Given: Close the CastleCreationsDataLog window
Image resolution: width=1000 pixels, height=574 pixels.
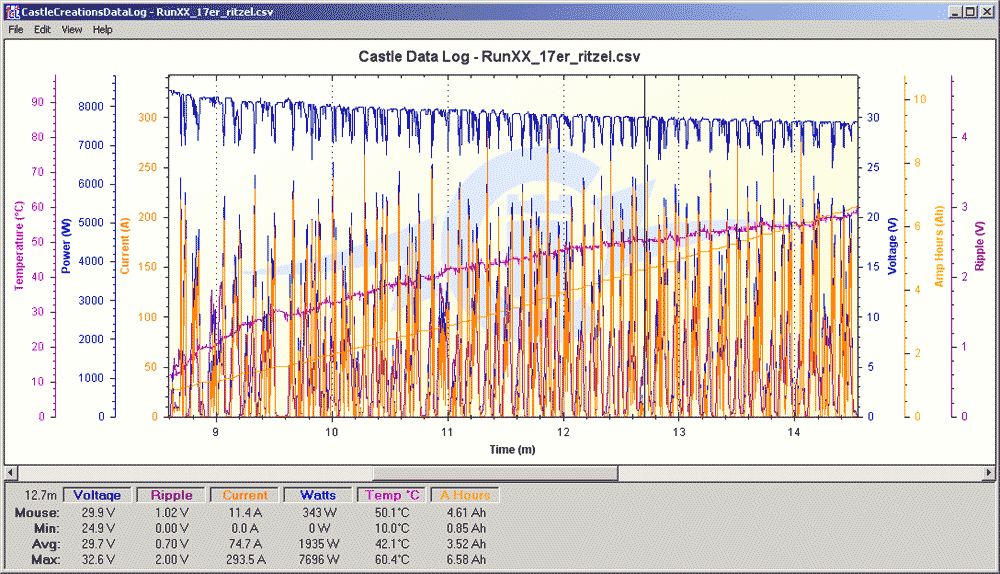Looking at the screenshot, I should (x=986, y=11).
